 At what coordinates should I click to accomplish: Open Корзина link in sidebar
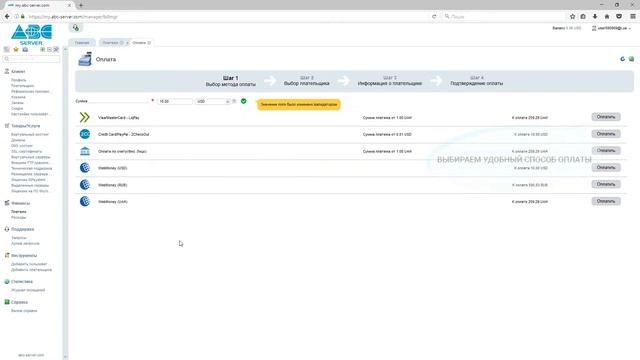coord(18,97)
